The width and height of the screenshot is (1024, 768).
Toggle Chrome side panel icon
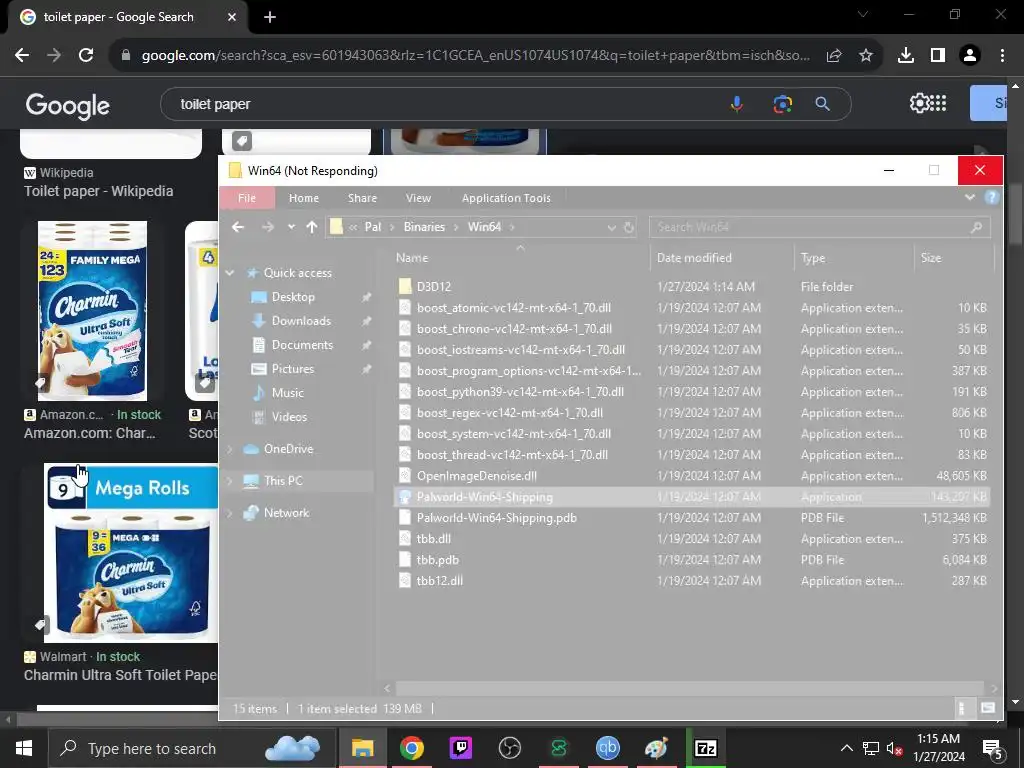938,56
